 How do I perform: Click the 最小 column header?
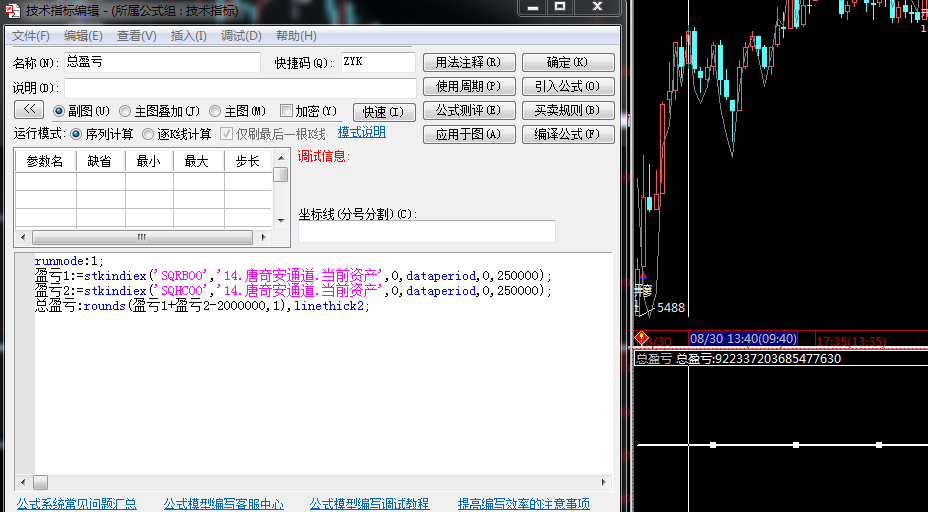click(149, 161)
